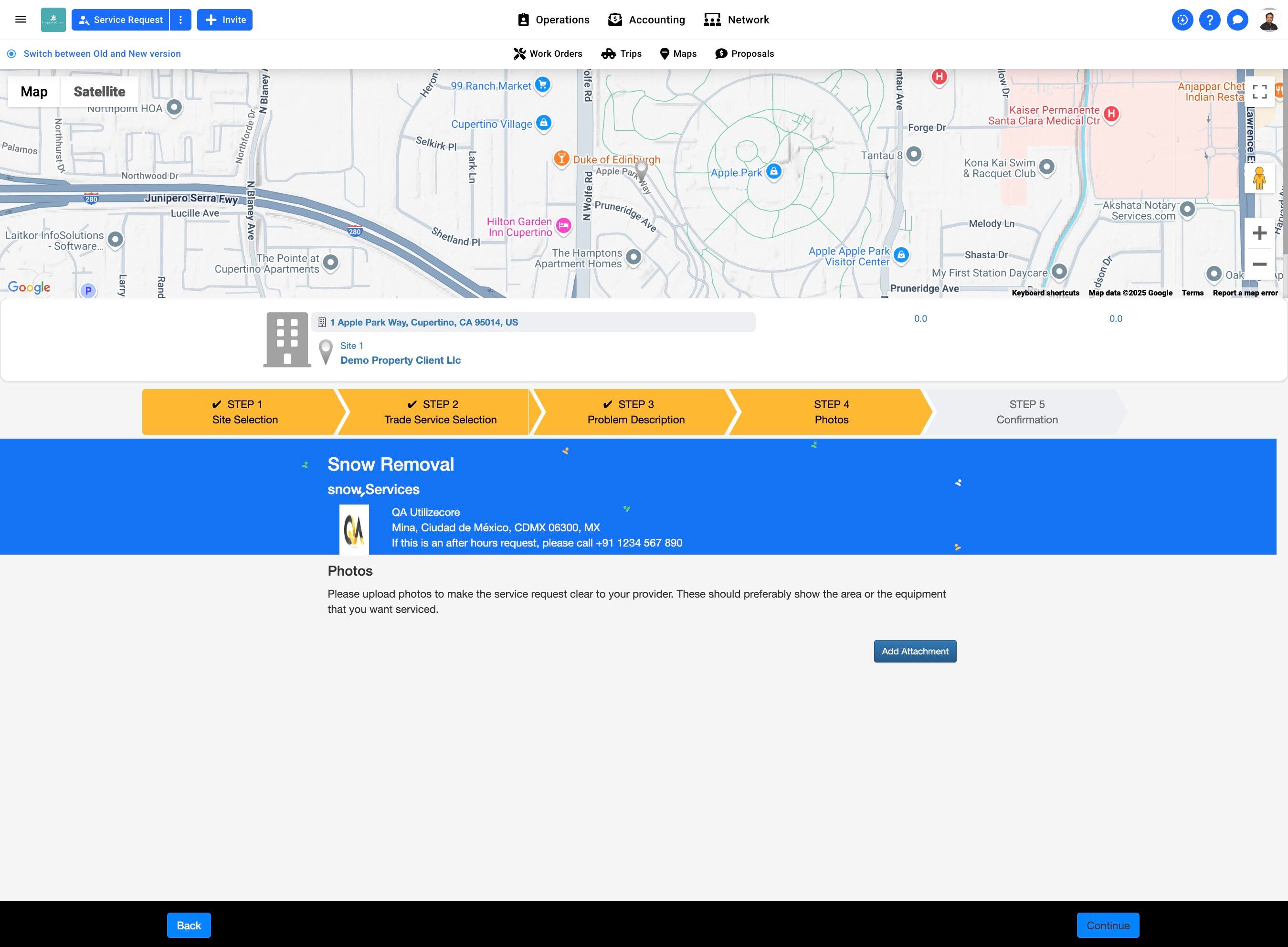Image resolution: width=1288 pixels, height=947 pixels.
Task: Click the help question mark icon
Action: tap(1210, 20)
